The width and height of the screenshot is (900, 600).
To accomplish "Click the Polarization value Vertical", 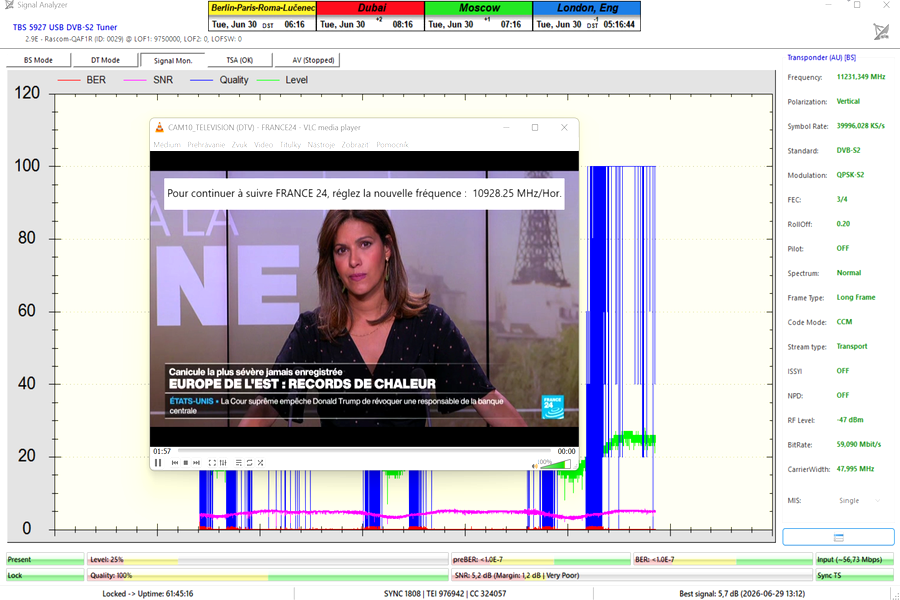I will pos(848,101).
